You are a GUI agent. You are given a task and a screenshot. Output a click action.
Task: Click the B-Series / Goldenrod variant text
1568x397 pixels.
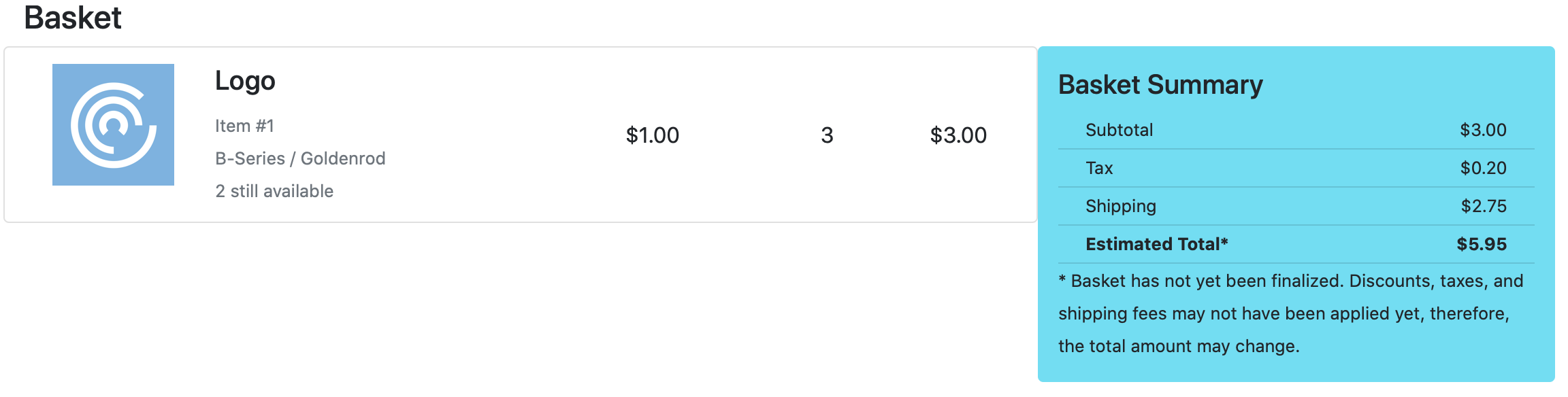[x=300, y=158]
